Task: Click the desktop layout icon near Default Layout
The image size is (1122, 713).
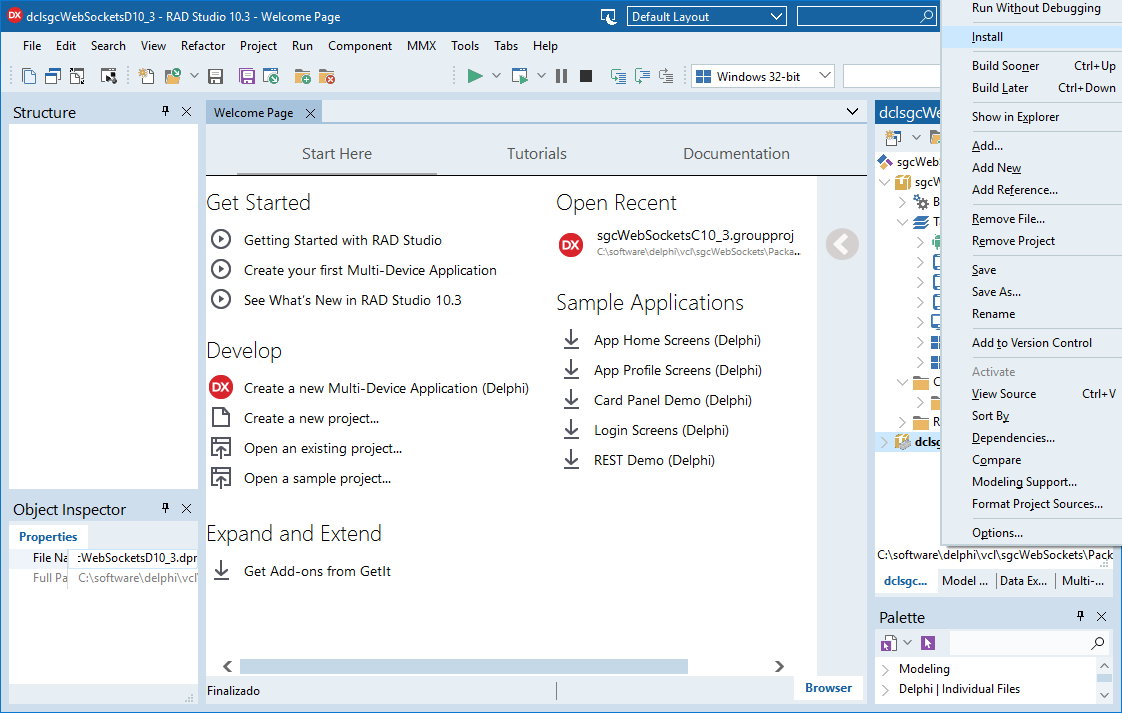Action: coord(608,16)
